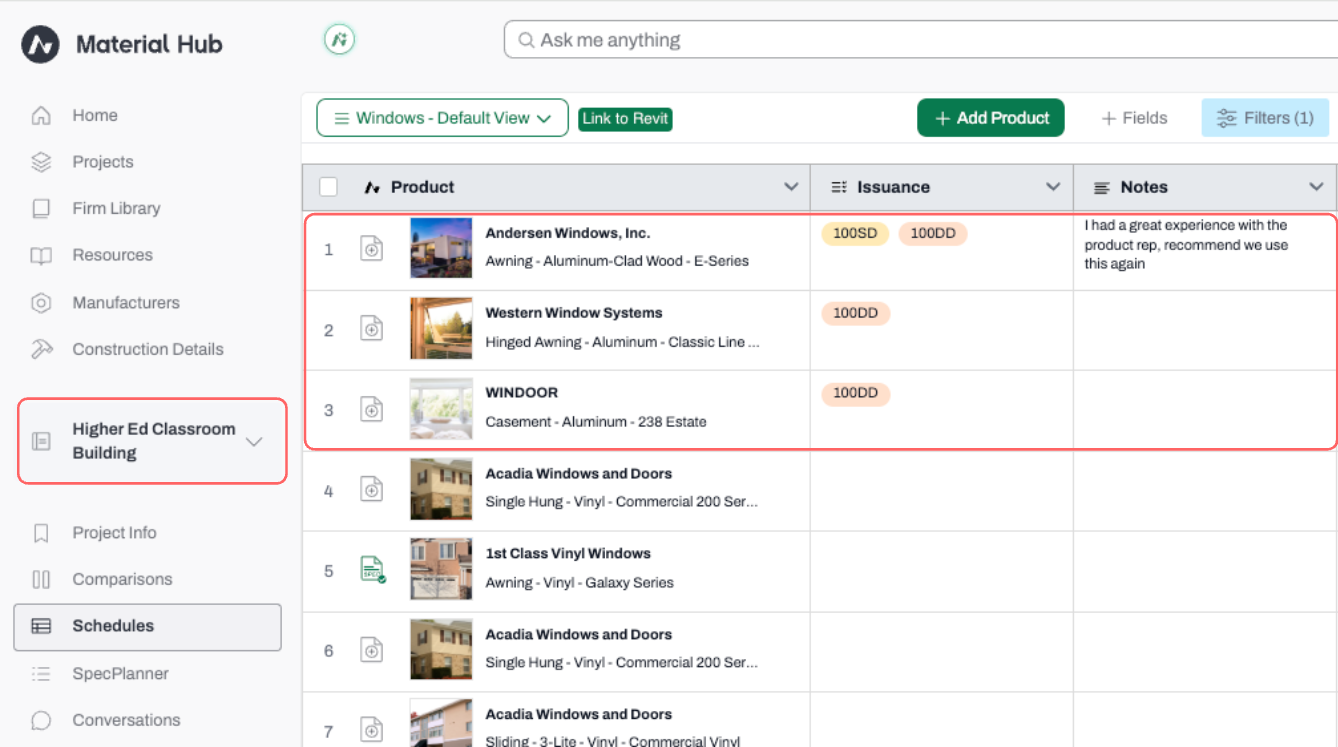
Task: Click the Add Product button
Action: point(991,118)
